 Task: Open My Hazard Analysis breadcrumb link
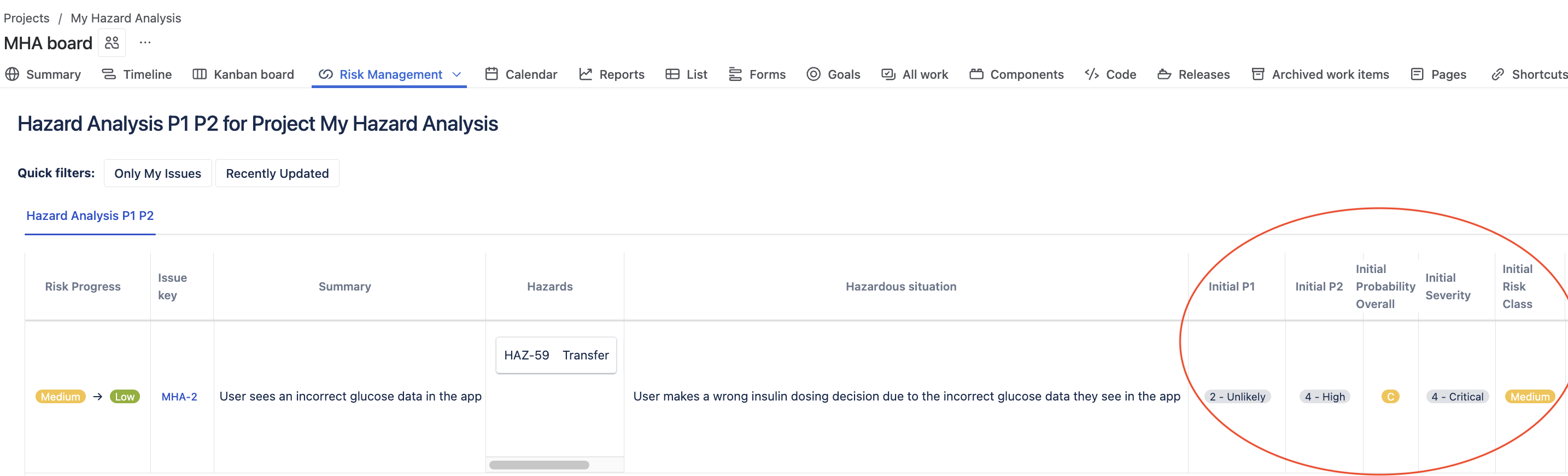coord(126,18)
